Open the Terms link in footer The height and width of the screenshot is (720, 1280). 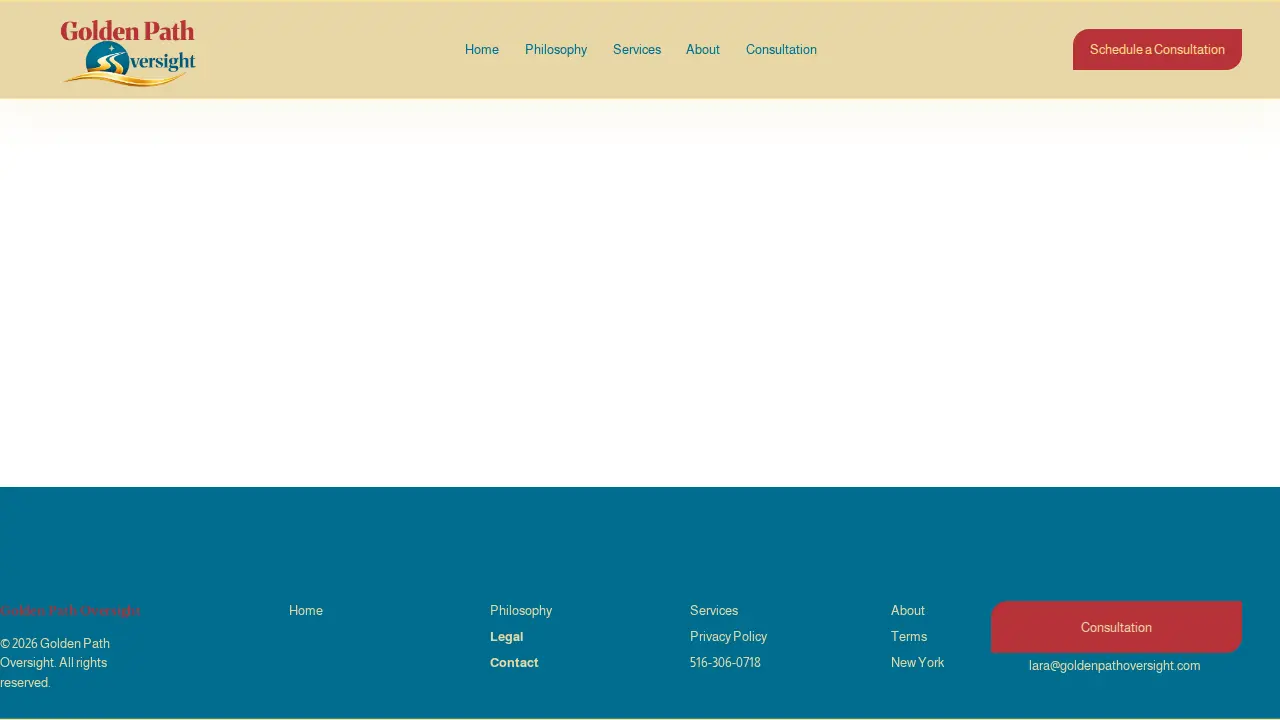click(909, 637)
